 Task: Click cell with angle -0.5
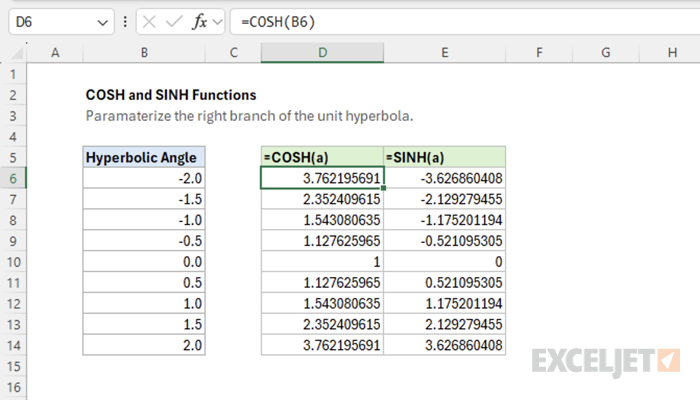144,241
